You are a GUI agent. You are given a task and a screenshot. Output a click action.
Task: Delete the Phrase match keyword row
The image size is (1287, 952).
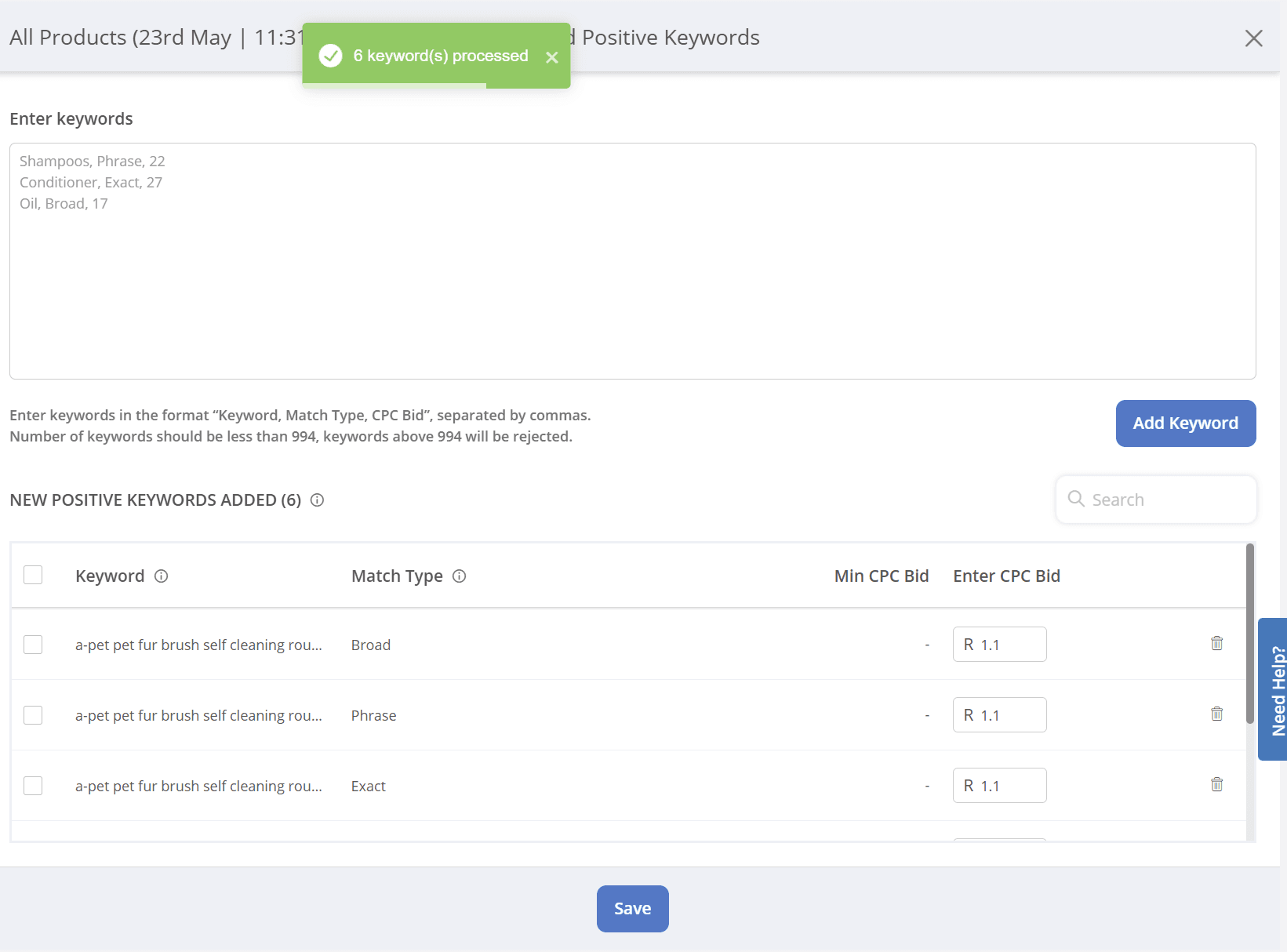point(1216,714)
